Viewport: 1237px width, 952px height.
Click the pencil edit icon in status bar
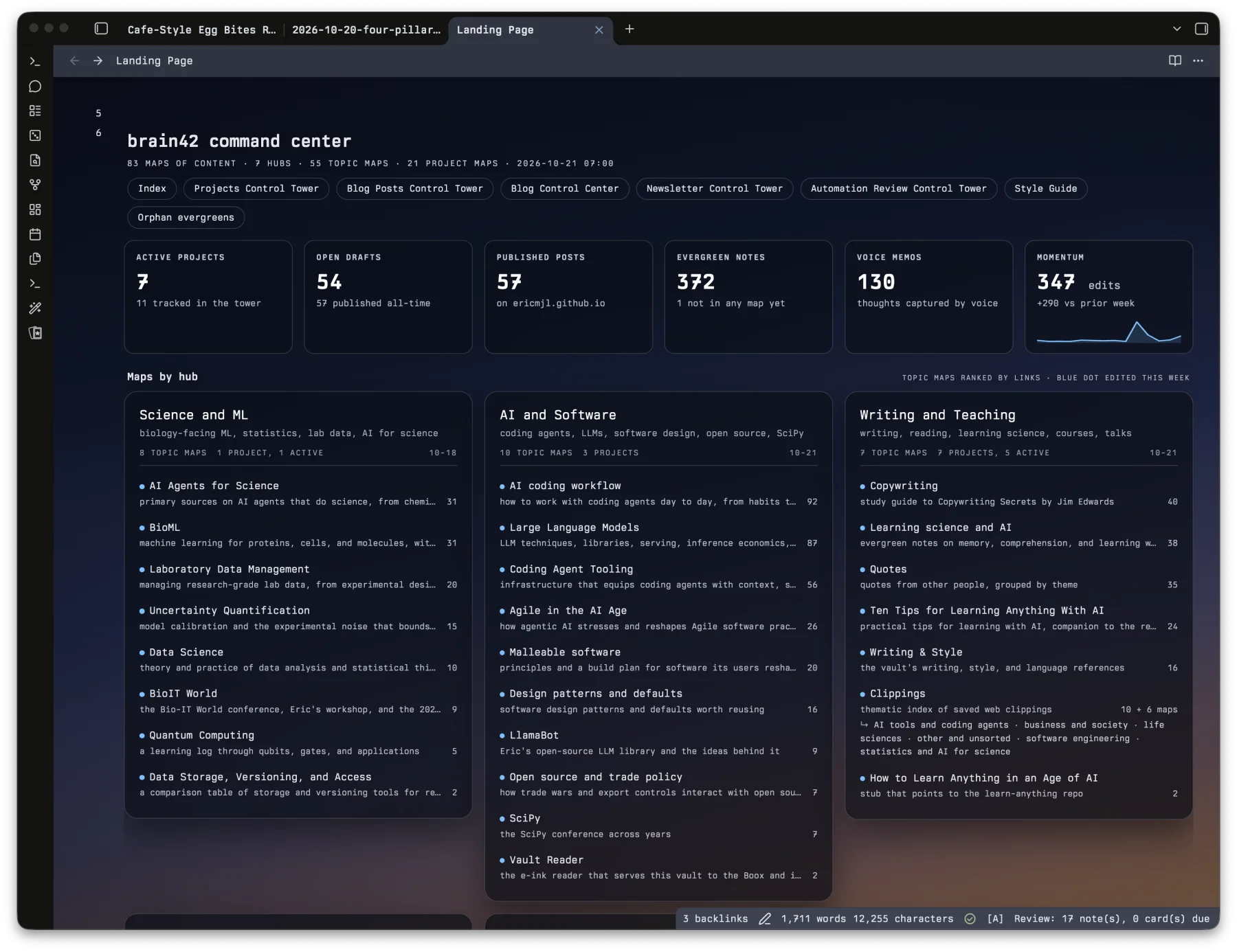click(764, 919)
